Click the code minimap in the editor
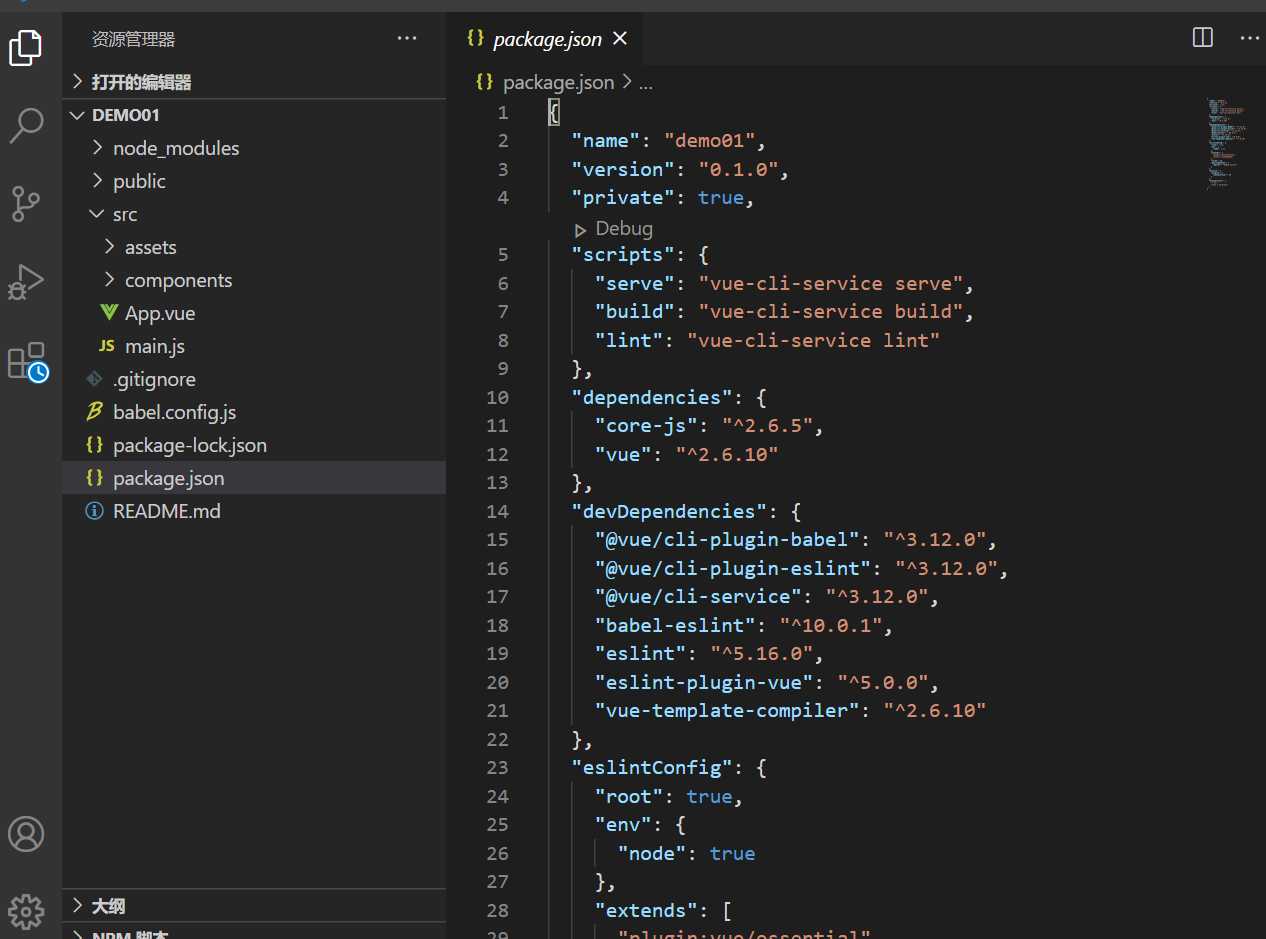This screenshot has height=939, width=1266. 1226,143
